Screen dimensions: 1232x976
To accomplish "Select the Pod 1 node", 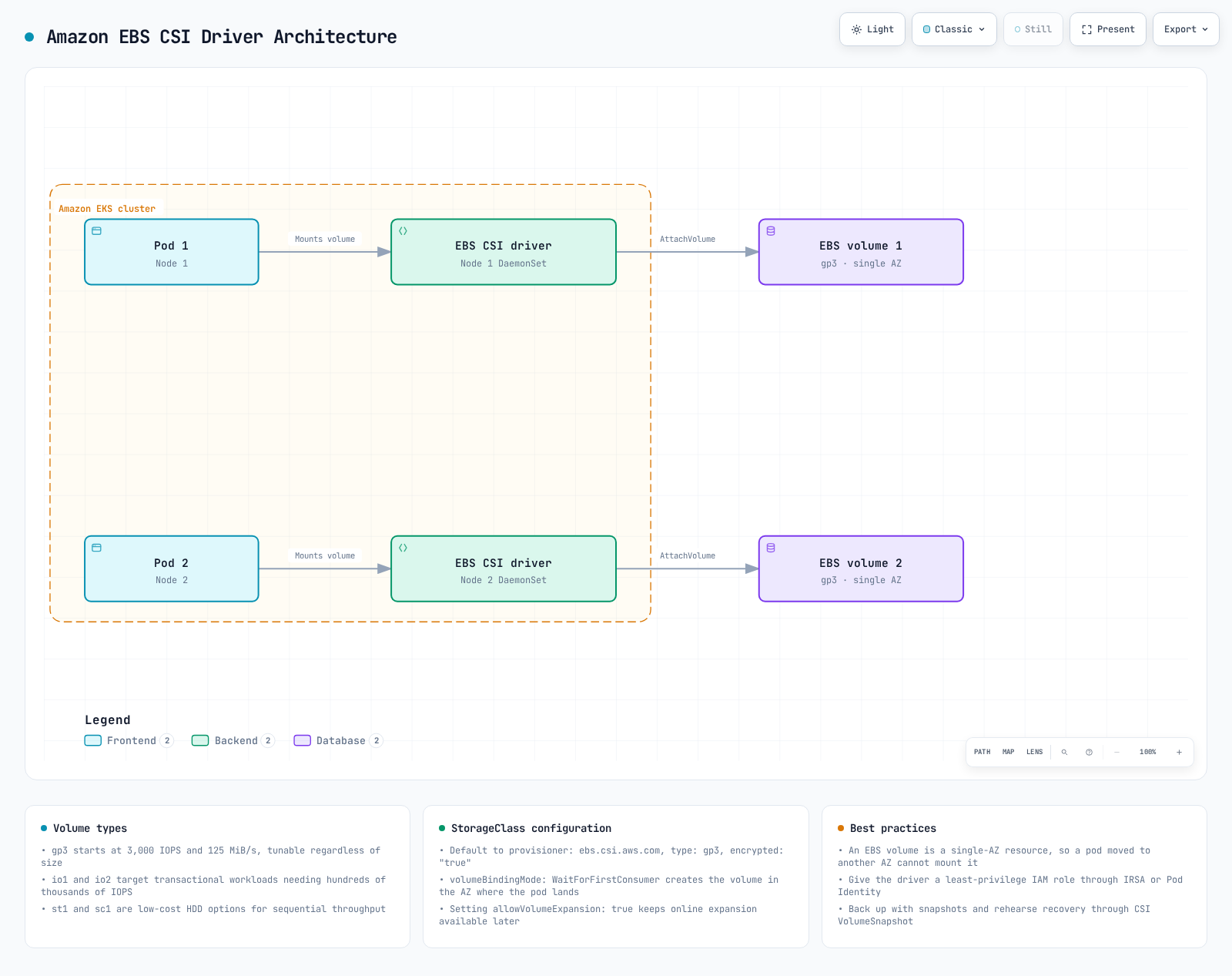I will coord(172,252).
